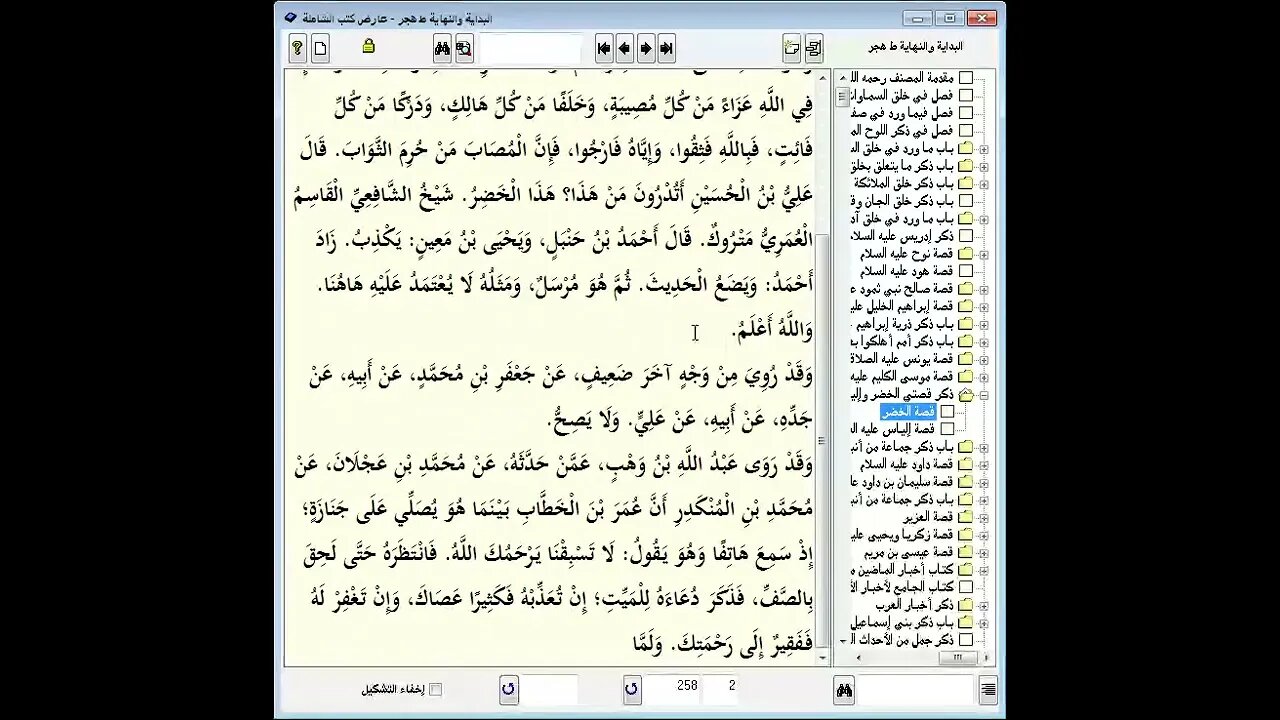Collapse the ذكر قصتي الخضر node
The height and width of the screenshot is (720, 1280).
click(x=984, y=394)
